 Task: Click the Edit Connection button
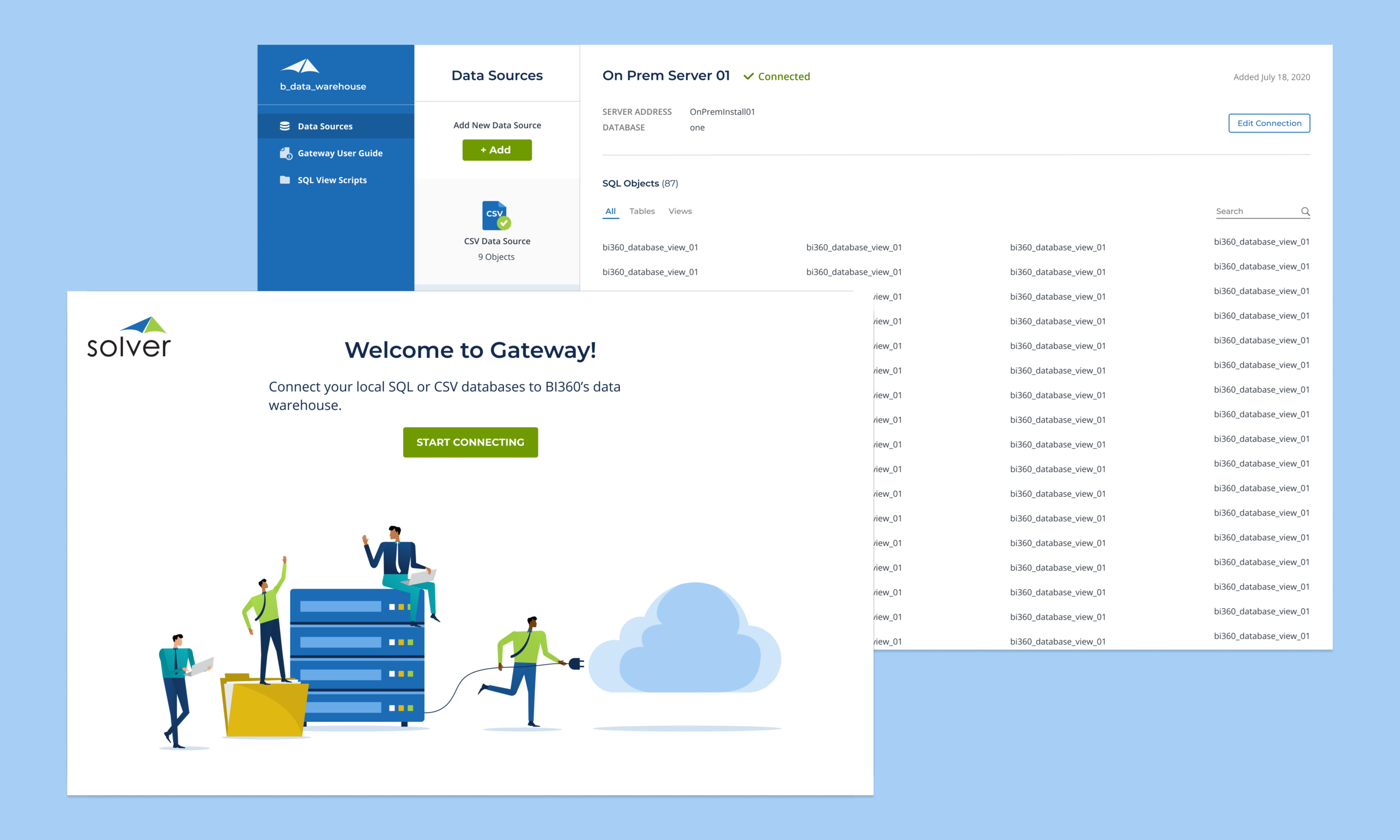pyautogui.click(x=1269, y=123)
